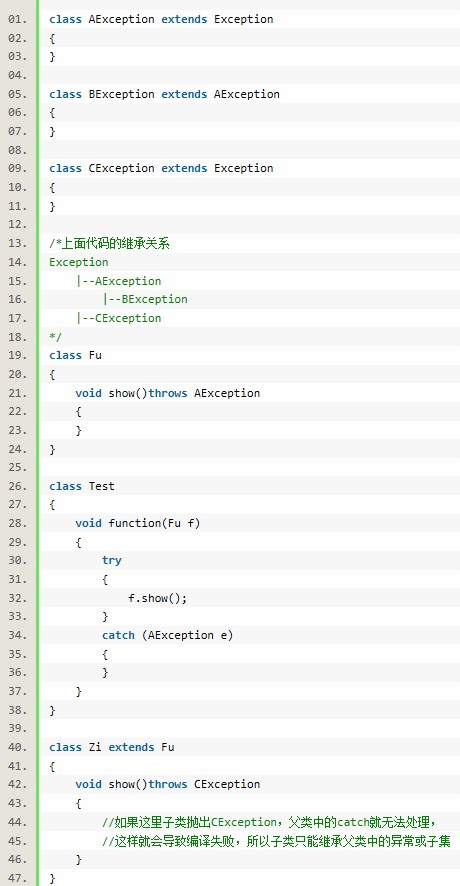
Task: Click the comment line '|--BException'
Action: pyautogui.click(x=145, y=299)
